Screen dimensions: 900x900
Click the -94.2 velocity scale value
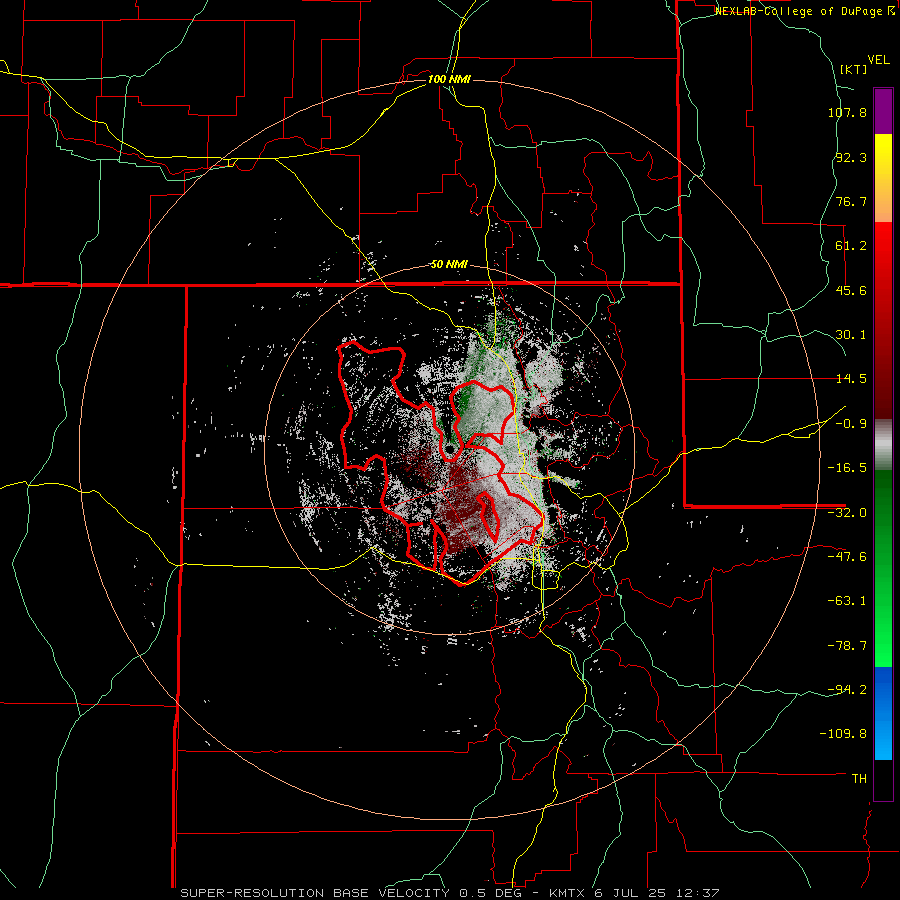pyautogui.click(x=847, y=689)
